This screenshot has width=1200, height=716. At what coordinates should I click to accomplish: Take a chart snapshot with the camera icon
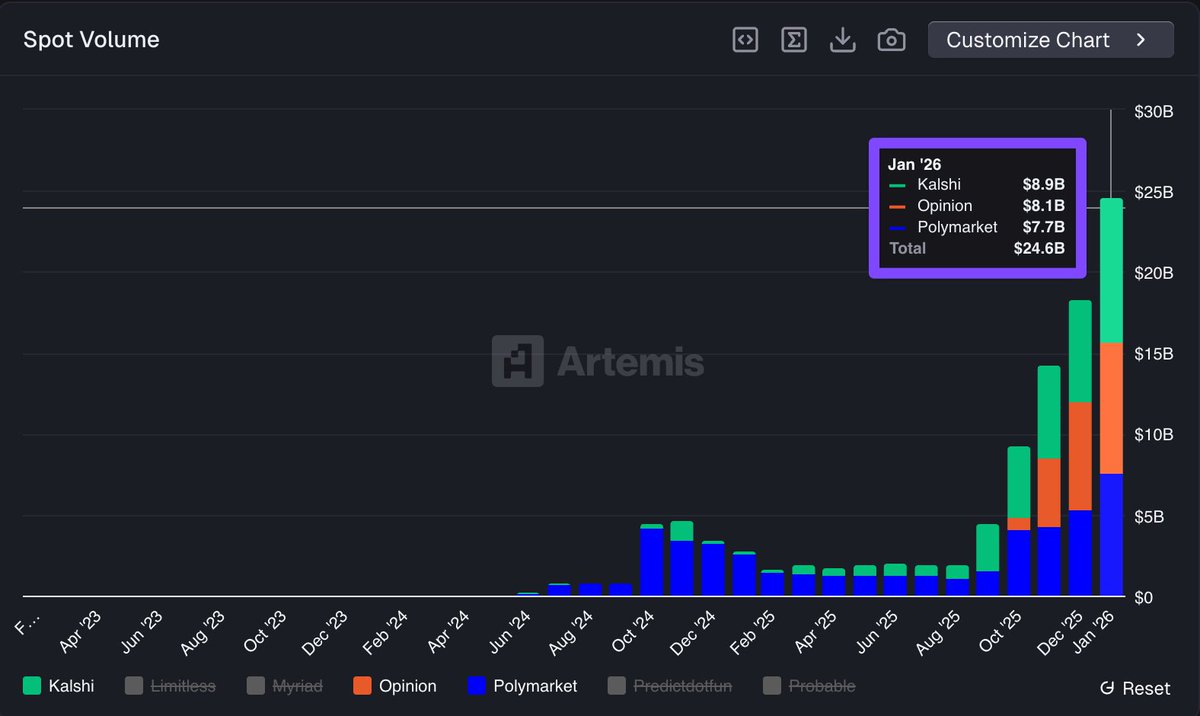pos(891,40)
